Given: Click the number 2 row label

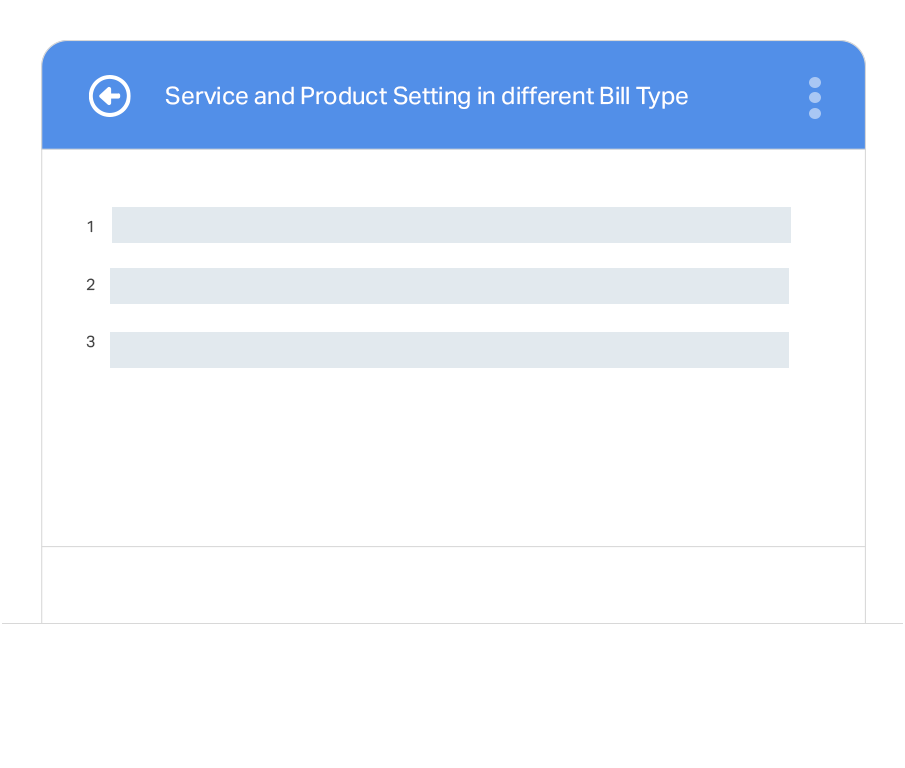Looking at the screenshot, I should click(x=91, y=284).
